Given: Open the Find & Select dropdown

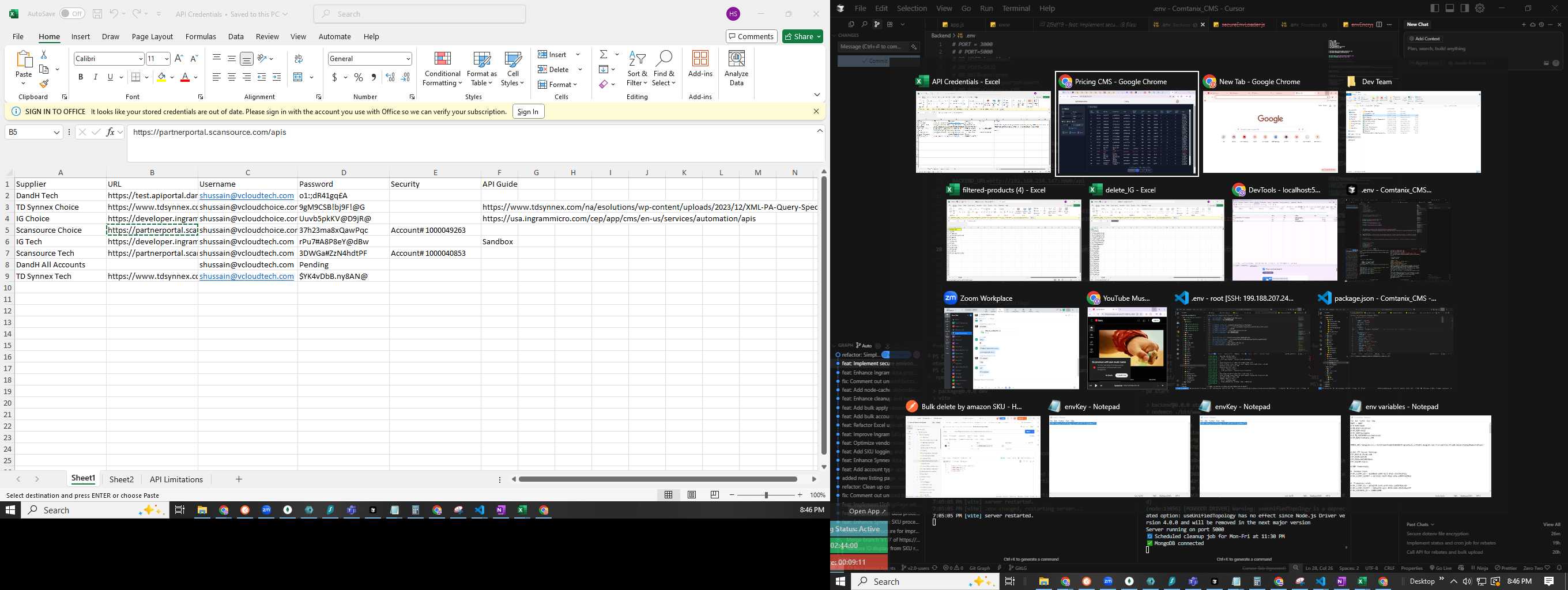Looking at the screenshot, I should click(x=664, y=69).
